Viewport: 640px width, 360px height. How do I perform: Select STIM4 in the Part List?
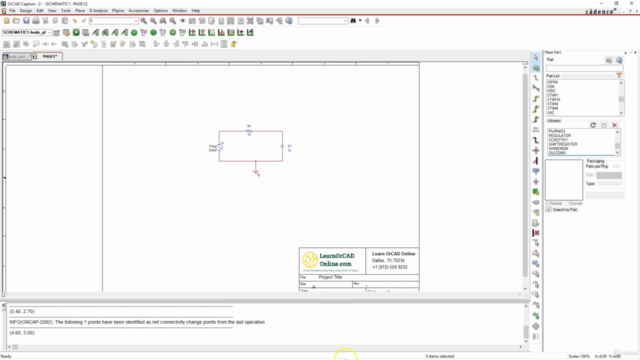coord(553,104)
